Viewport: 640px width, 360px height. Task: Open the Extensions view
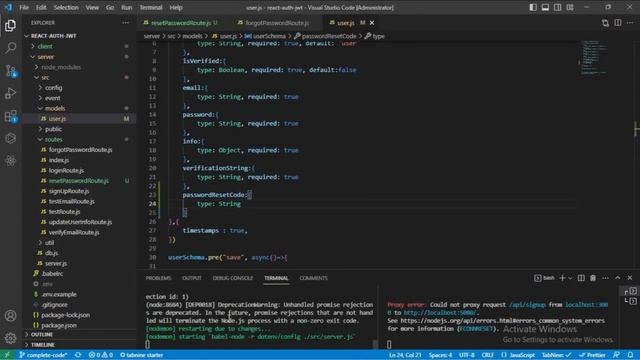pyautogui.click(x=11, y=116)
